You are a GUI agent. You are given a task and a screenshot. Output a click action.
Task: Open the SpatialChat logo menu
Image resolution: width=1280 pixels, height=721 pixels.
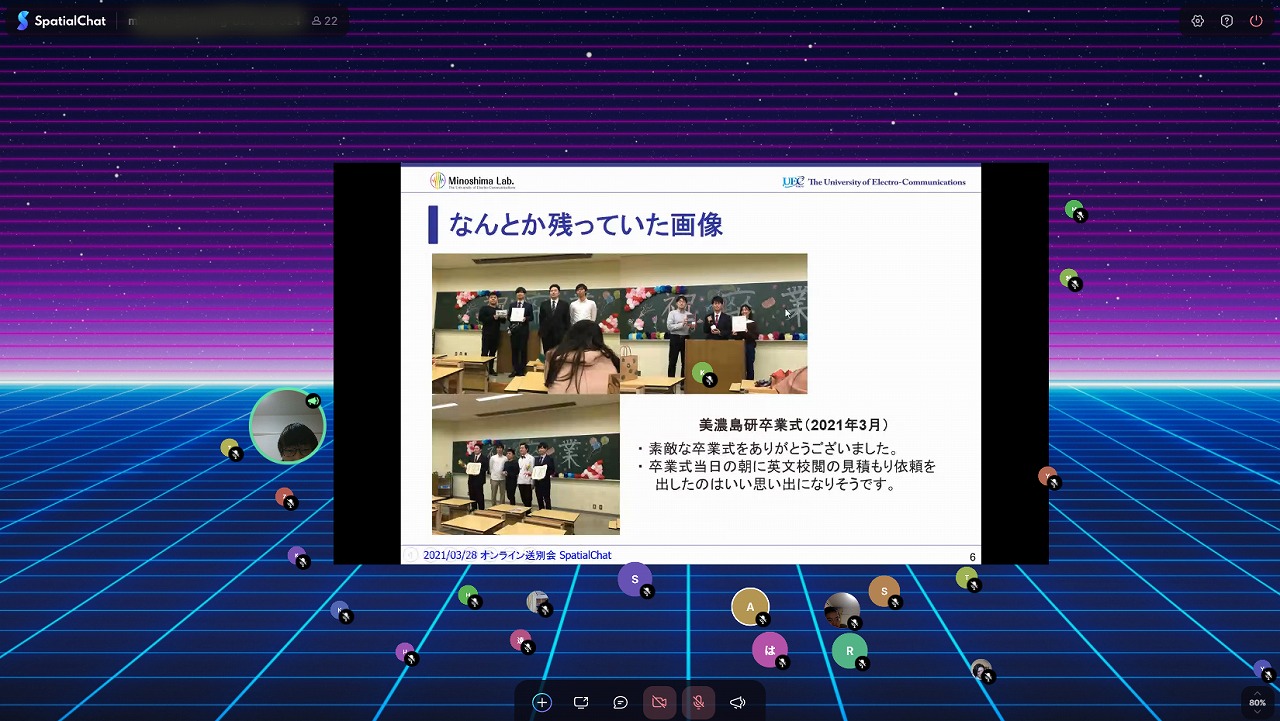click(x=61, y=21)
